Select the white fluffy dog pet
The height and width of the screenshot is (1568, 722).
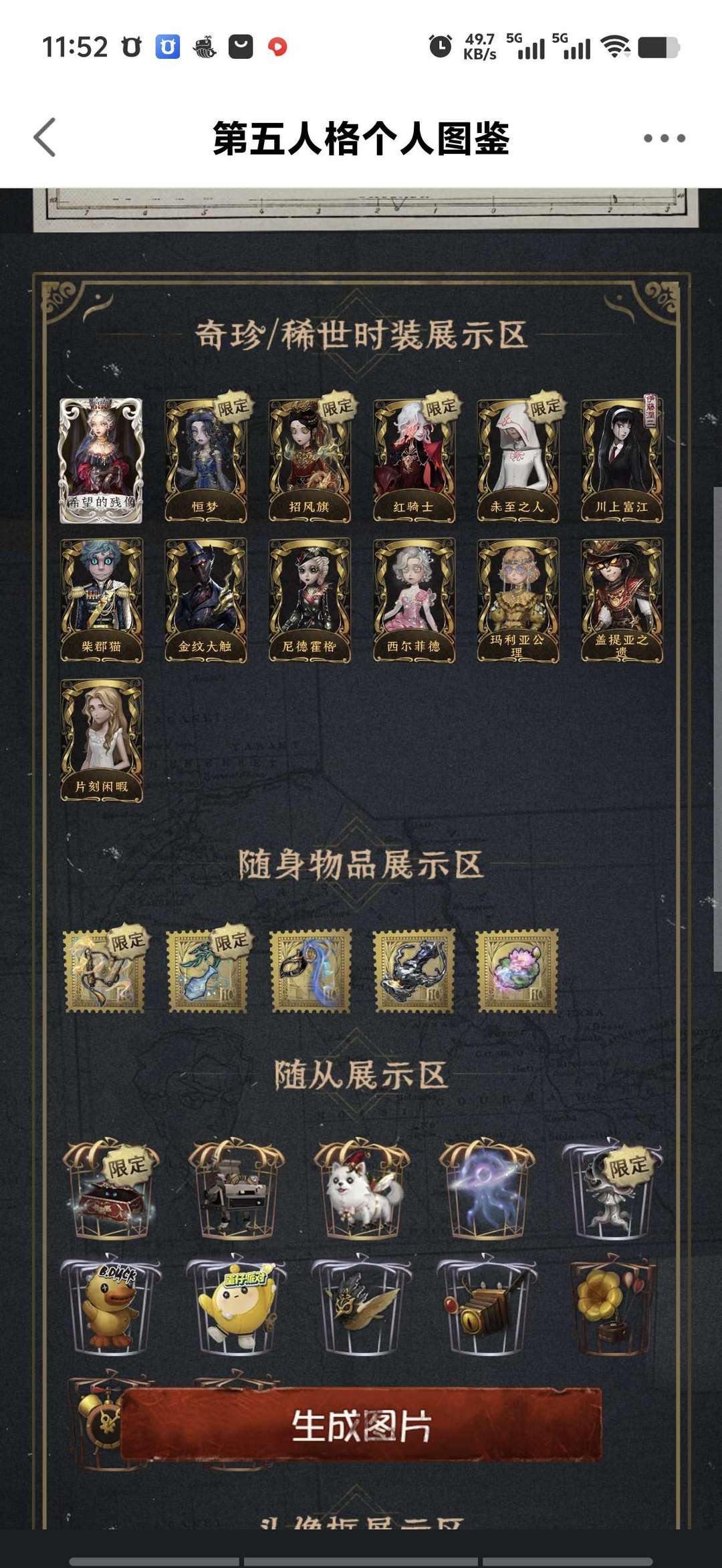pyautogui.click(x=362, y=1188)
